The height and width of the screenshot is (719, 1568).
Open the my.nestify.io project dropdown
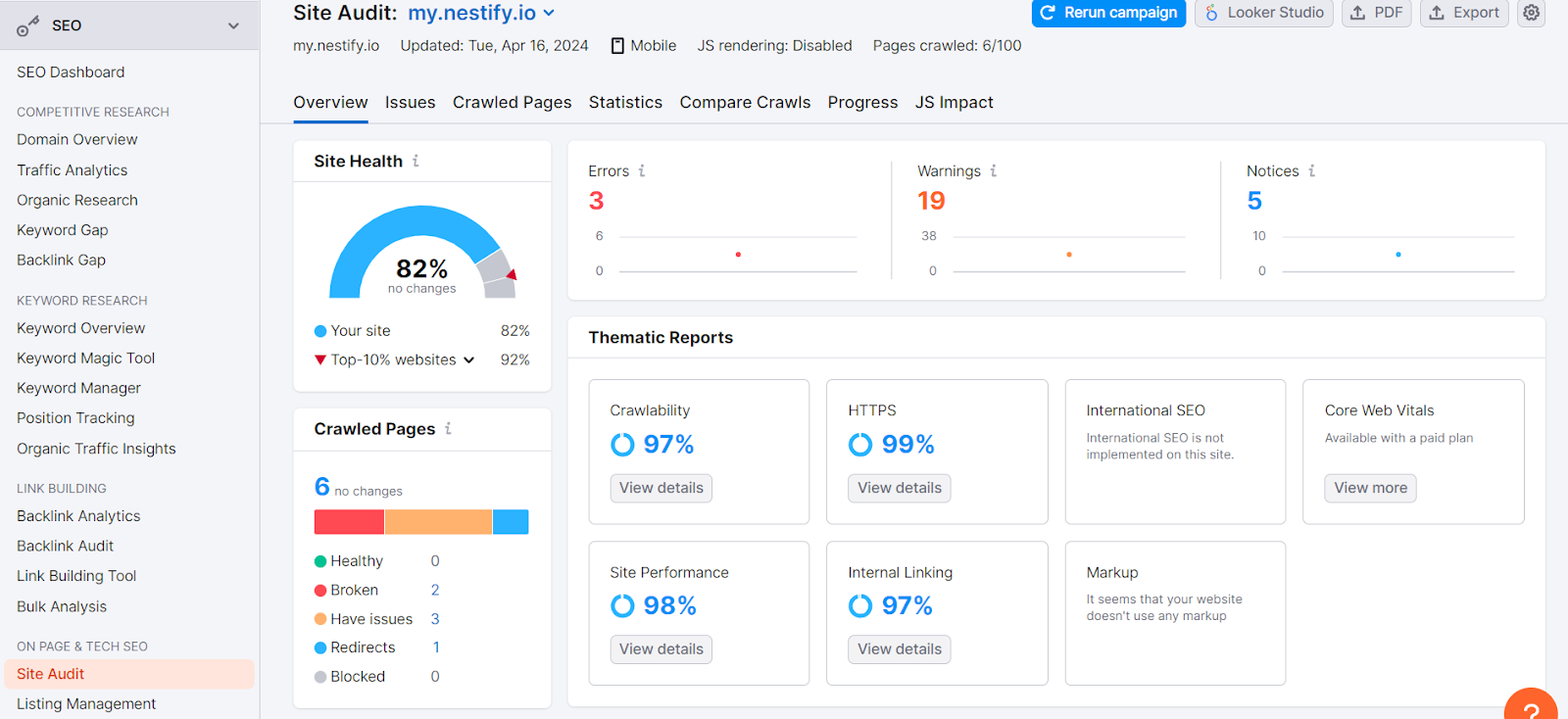click(x=481, y=13)
